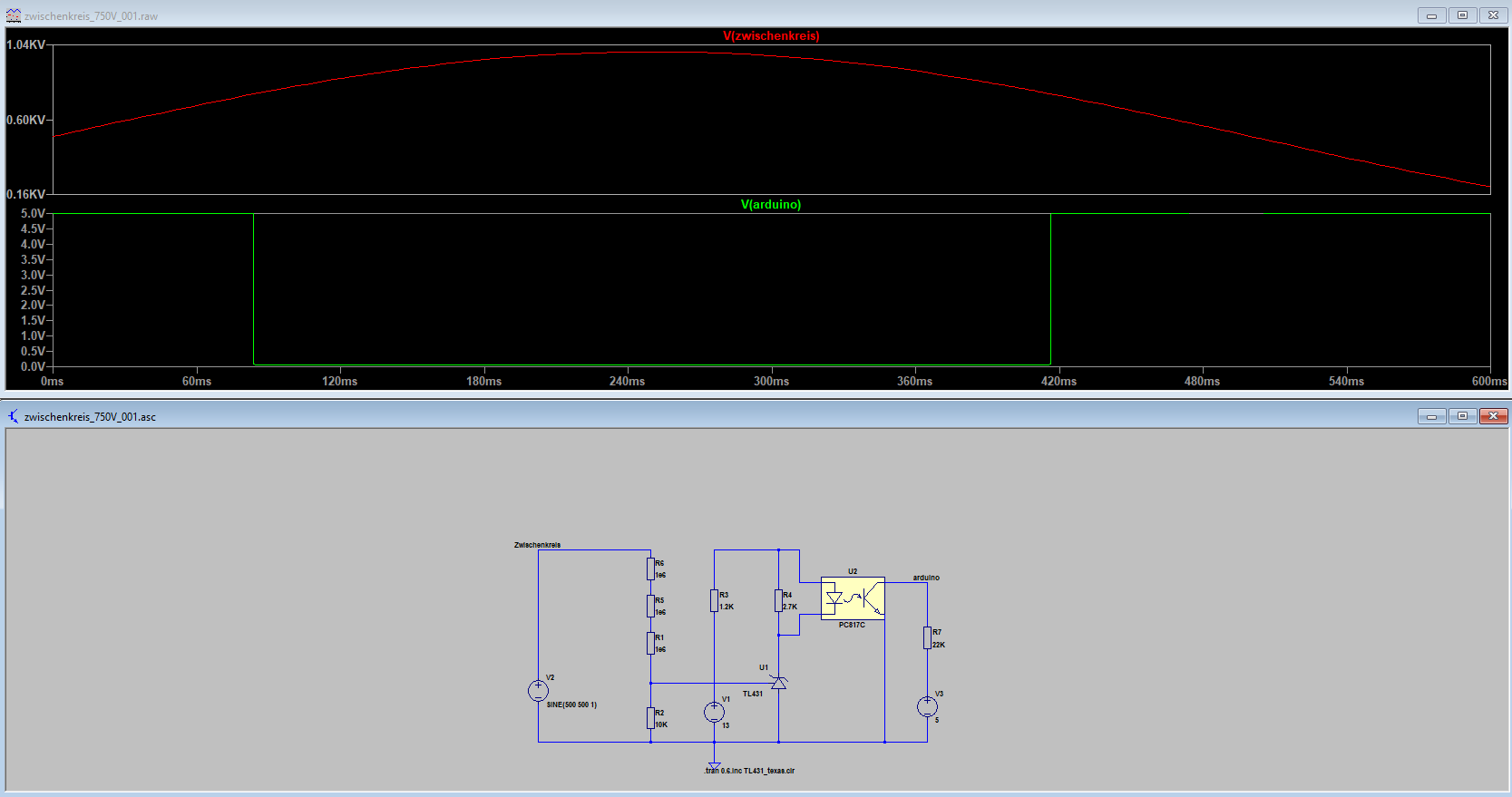The image size is (1512, 797).
Task: Click the 1.04KV vertical axis label
Action: tap(25, 44)
